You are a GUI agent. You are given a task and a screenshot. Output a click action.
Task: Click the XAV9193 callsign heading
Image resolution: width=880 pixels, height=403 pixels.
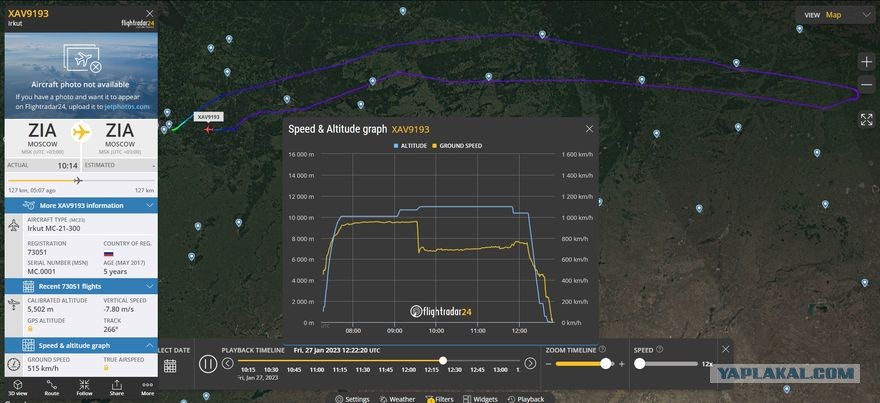(x=28, y=12)
